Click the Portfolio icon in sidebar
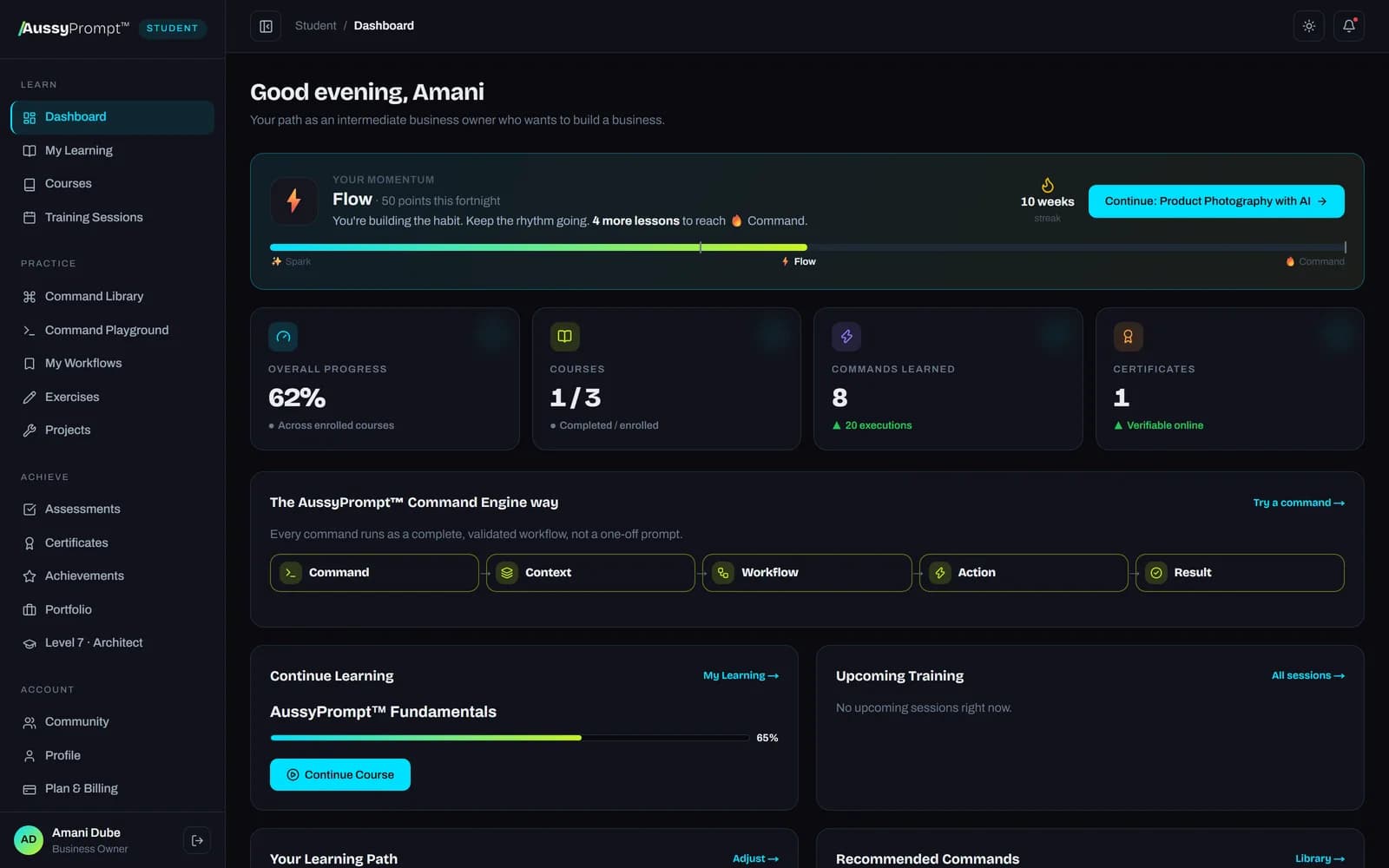 pos(30,610)
